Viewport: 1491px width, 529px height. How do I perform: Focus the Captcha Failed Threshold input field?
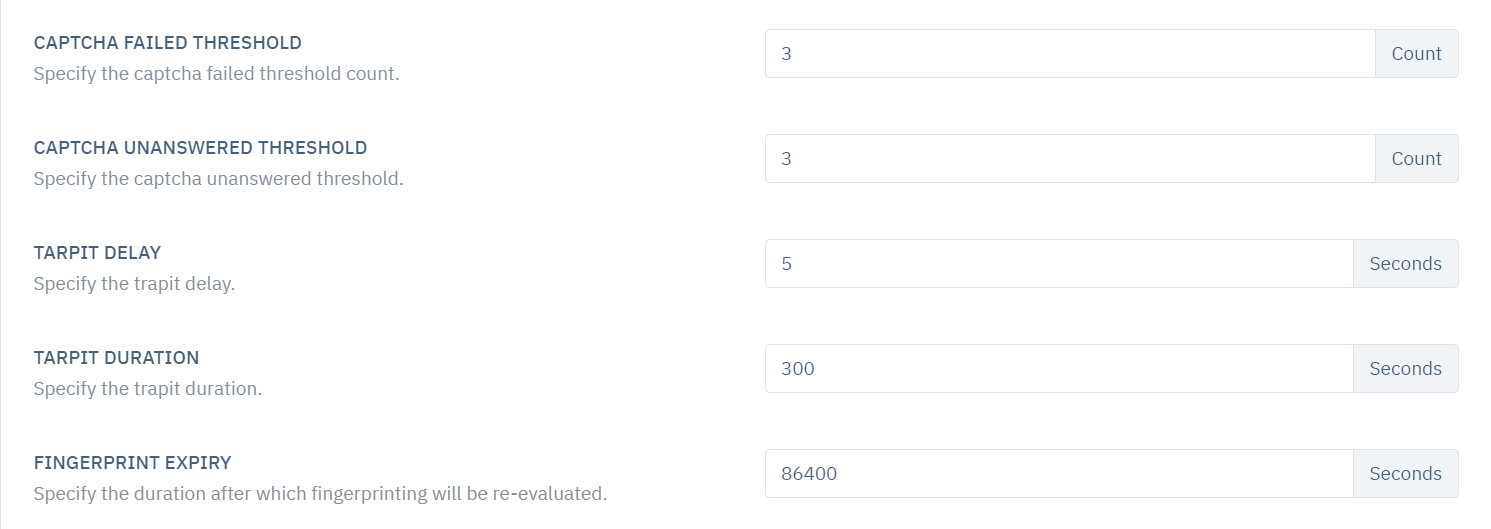coord(1070,54)
